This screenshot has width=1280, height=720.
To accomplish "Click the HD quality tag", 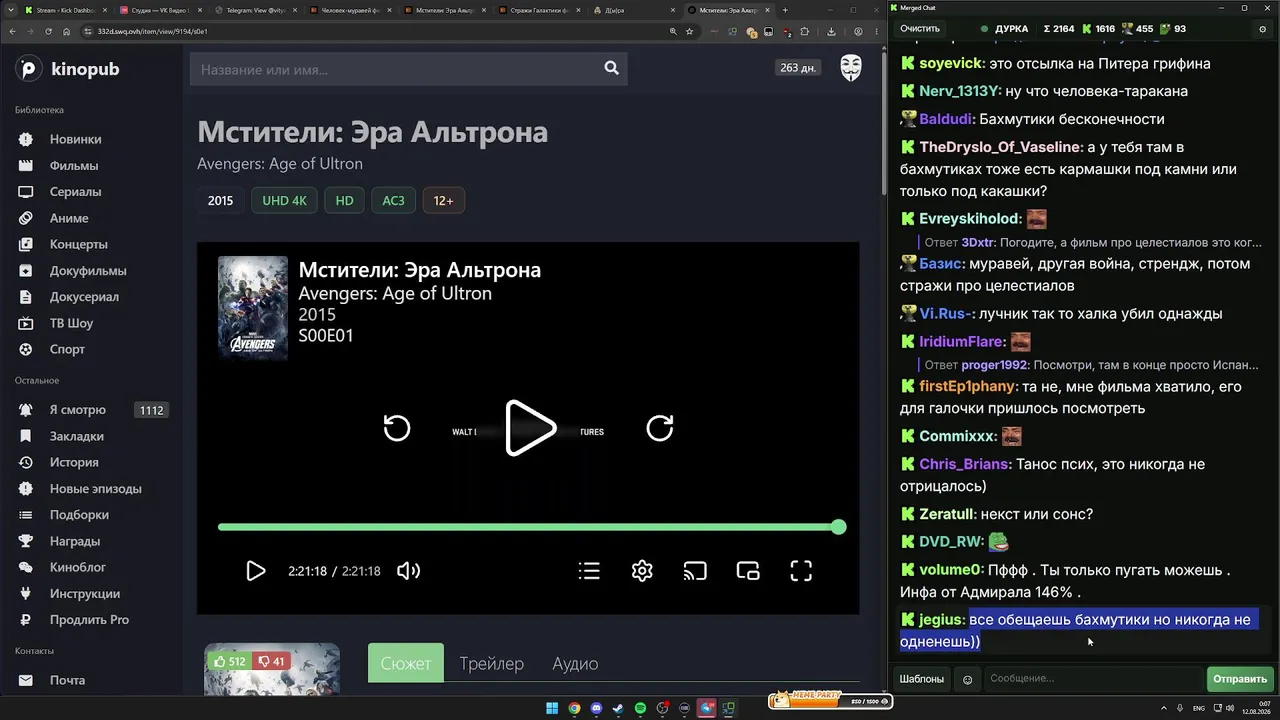I will click(344, 201).
